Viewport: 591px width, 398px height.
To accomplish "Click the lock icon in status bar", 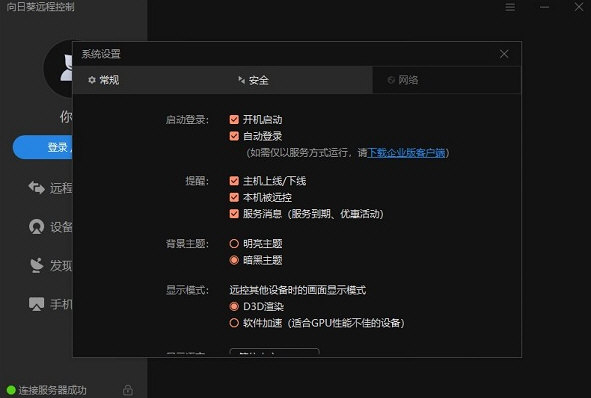I will pyautogui.click(x=128, y=390).
